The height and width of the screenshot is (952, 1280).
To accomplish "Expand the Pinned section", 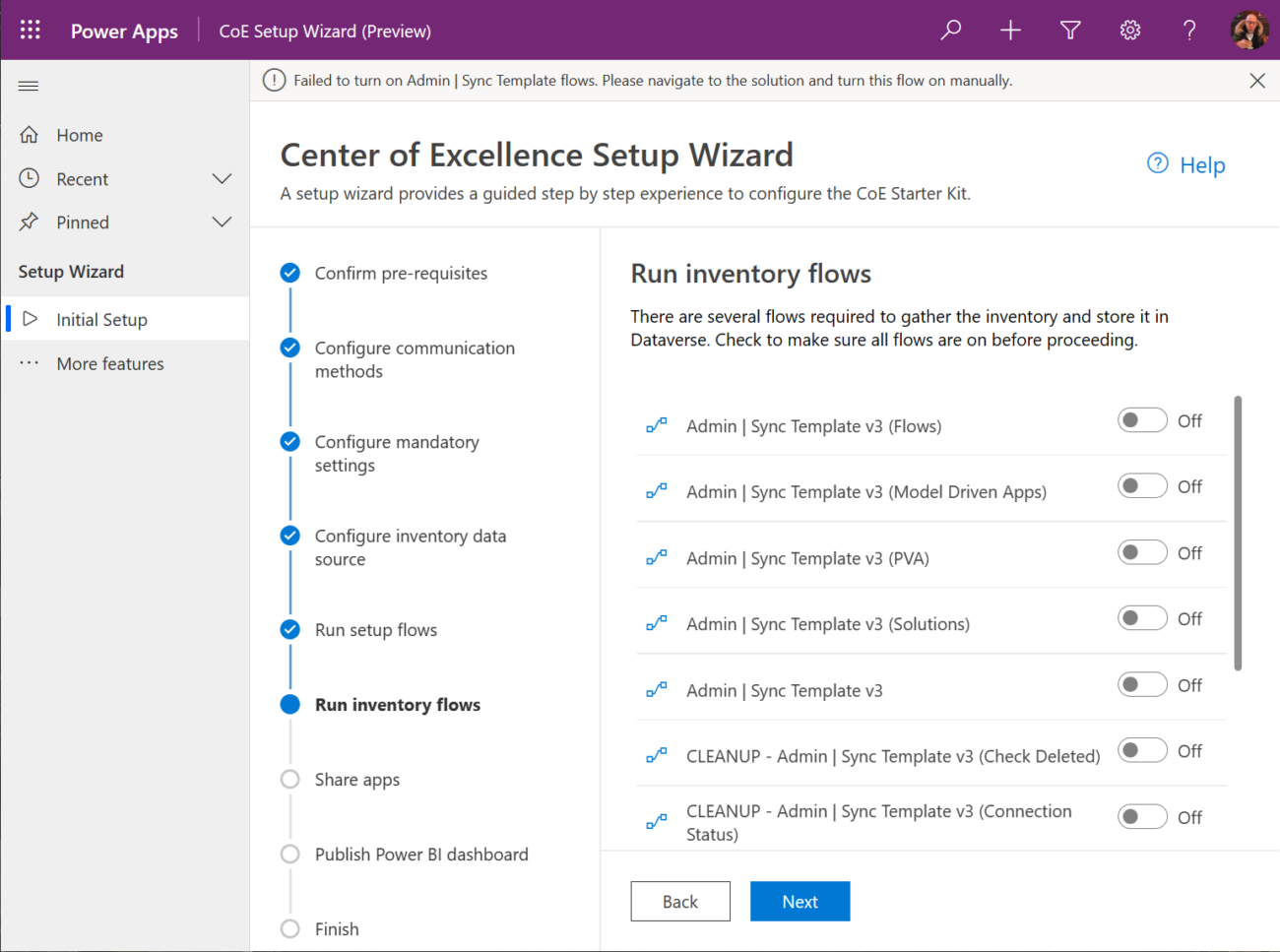I will tap(223, 222).
